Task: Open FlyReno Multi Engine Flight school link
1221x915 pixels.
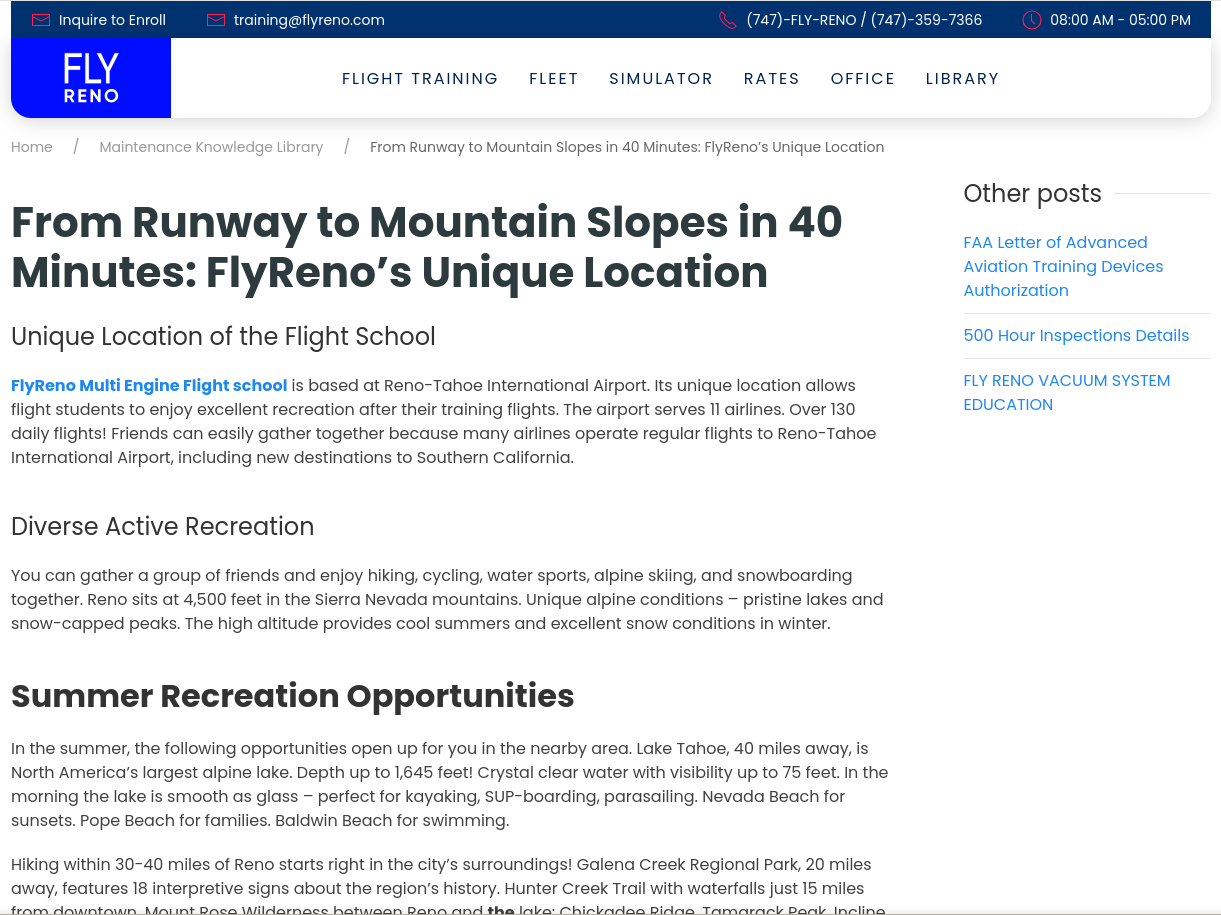Action: click(x=149, y=385)
